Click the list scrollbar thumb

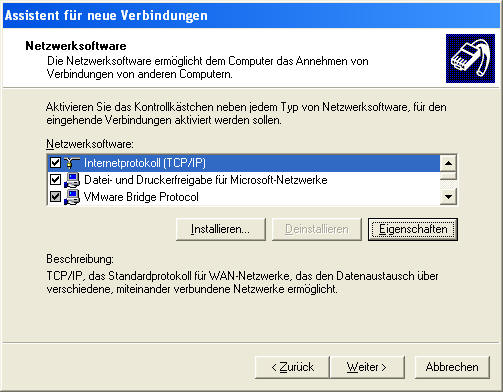tap(448, 176)
